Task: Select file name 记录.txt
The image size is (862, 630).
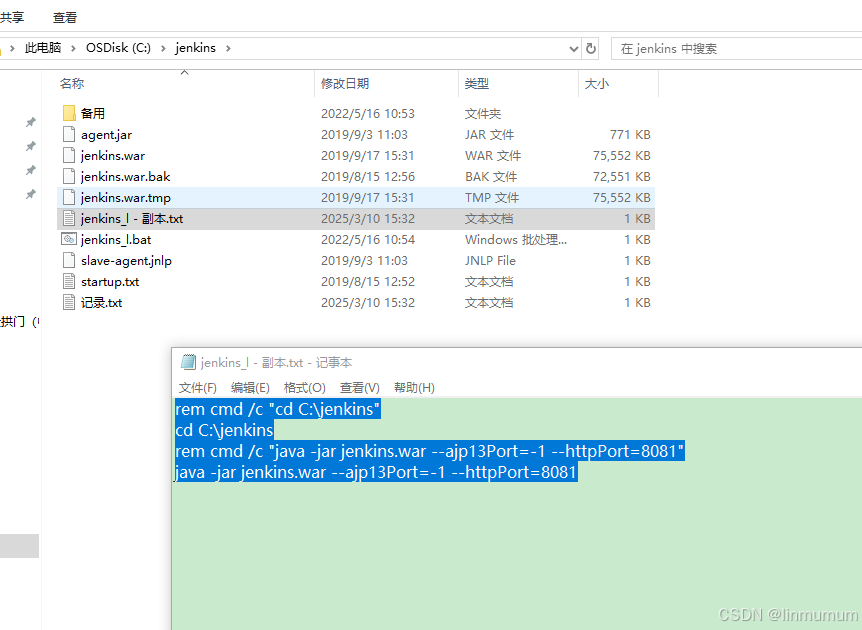Action: point(102,302)
